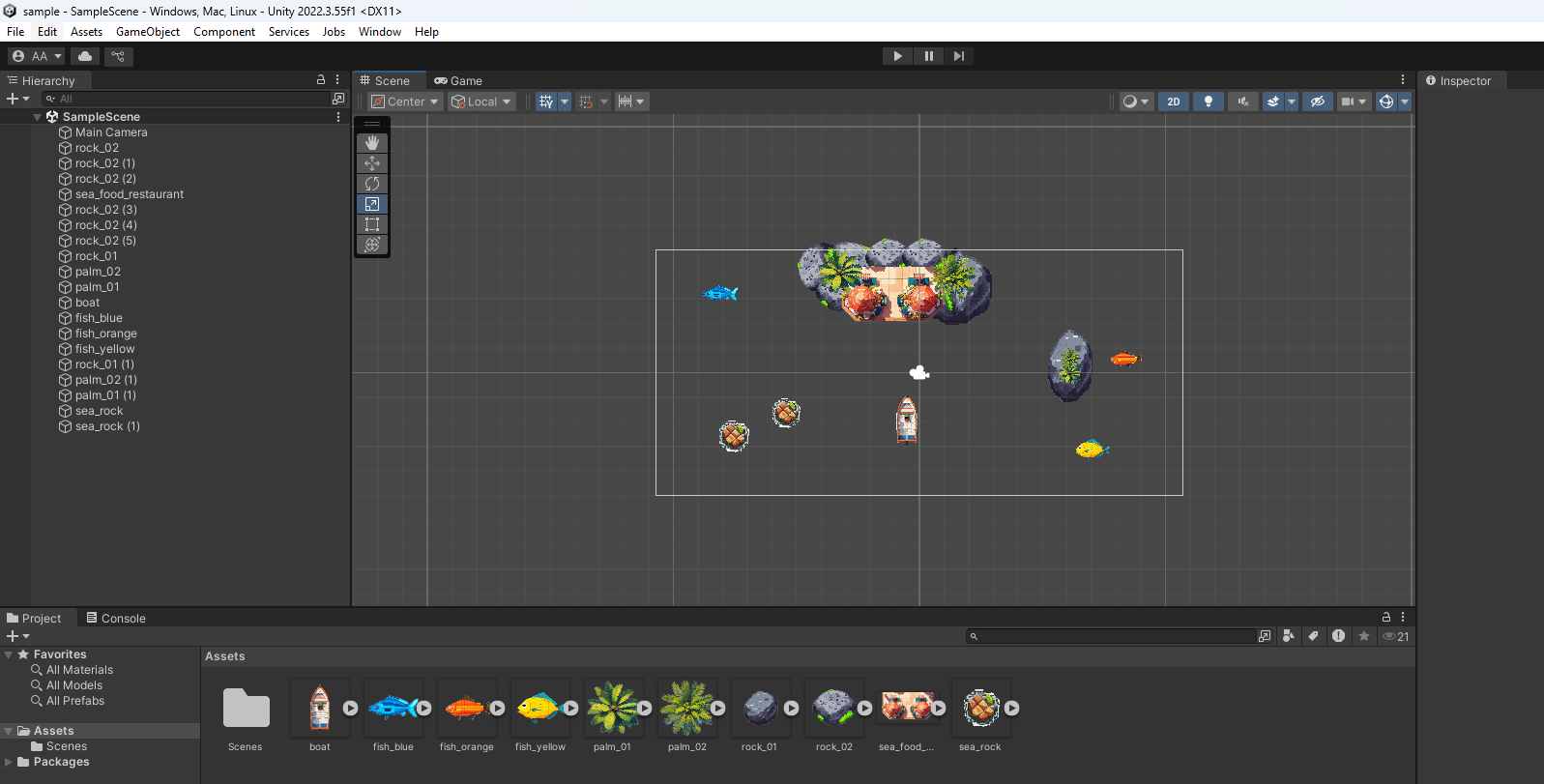The height and width of the screenshot is (784, 1544).
Task: Open Unity cloud services icon
Action: tap(85, 56)
